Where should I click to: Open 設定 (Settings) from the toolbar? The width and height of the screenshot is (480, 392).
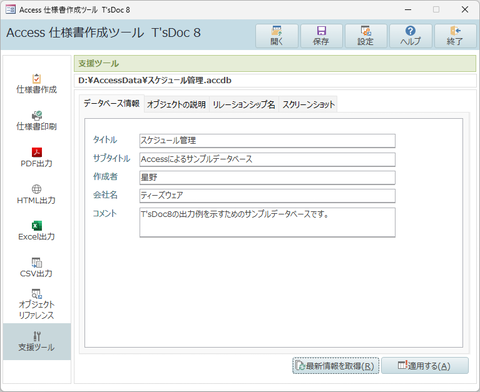point(366,36)
